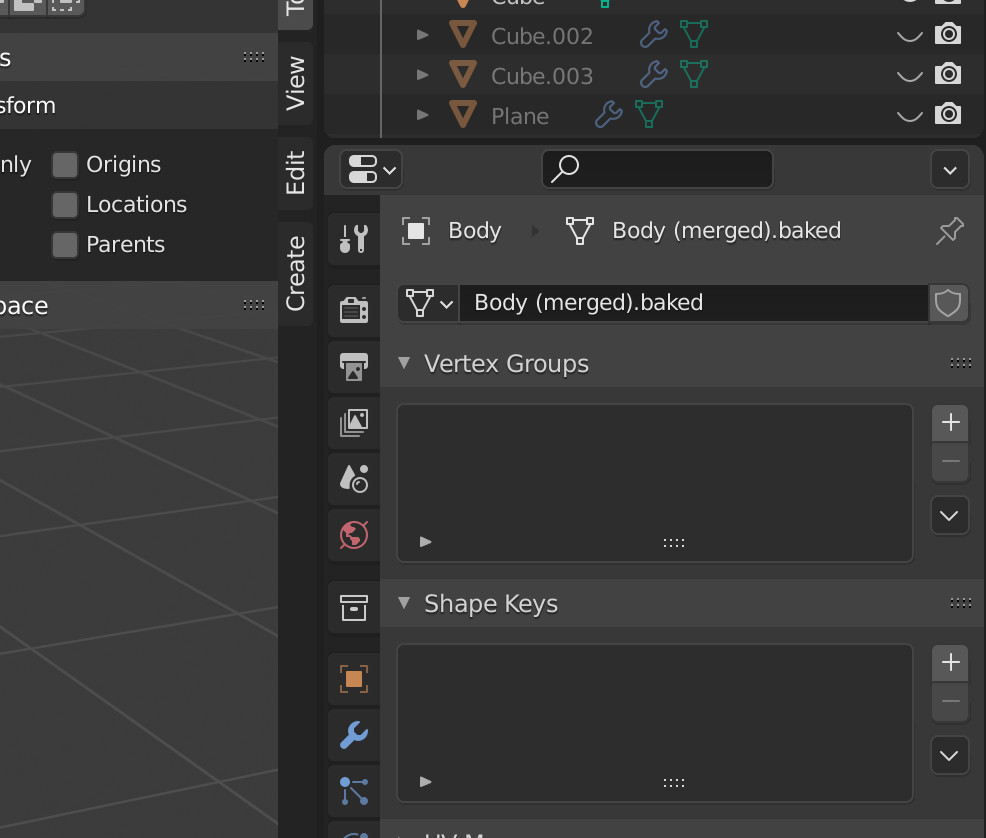Click the modifier wrench icon on Plane row
The width and height of the screenshot is (986, 838).
pyautogui.click(x=609, y=114)
